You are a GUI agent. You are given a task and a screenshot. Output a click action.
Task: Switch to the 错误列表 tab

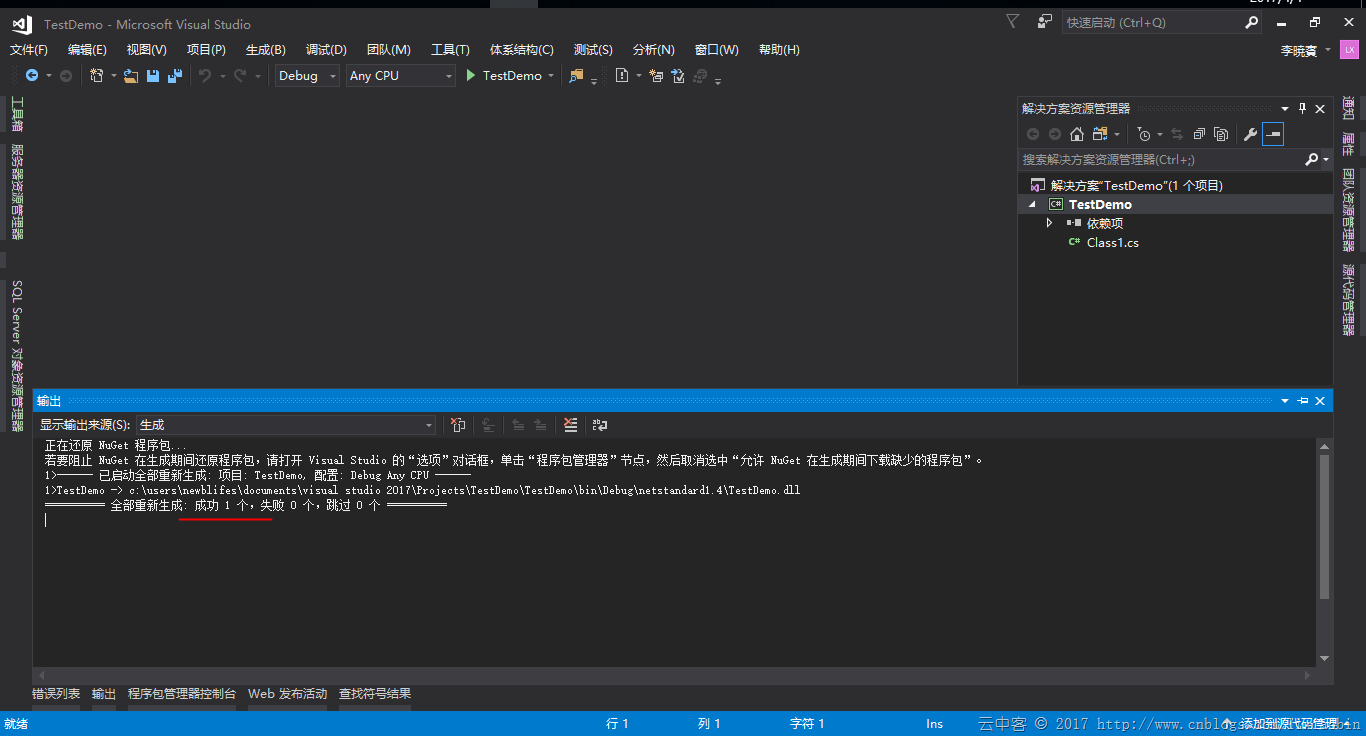click(56, 694)
